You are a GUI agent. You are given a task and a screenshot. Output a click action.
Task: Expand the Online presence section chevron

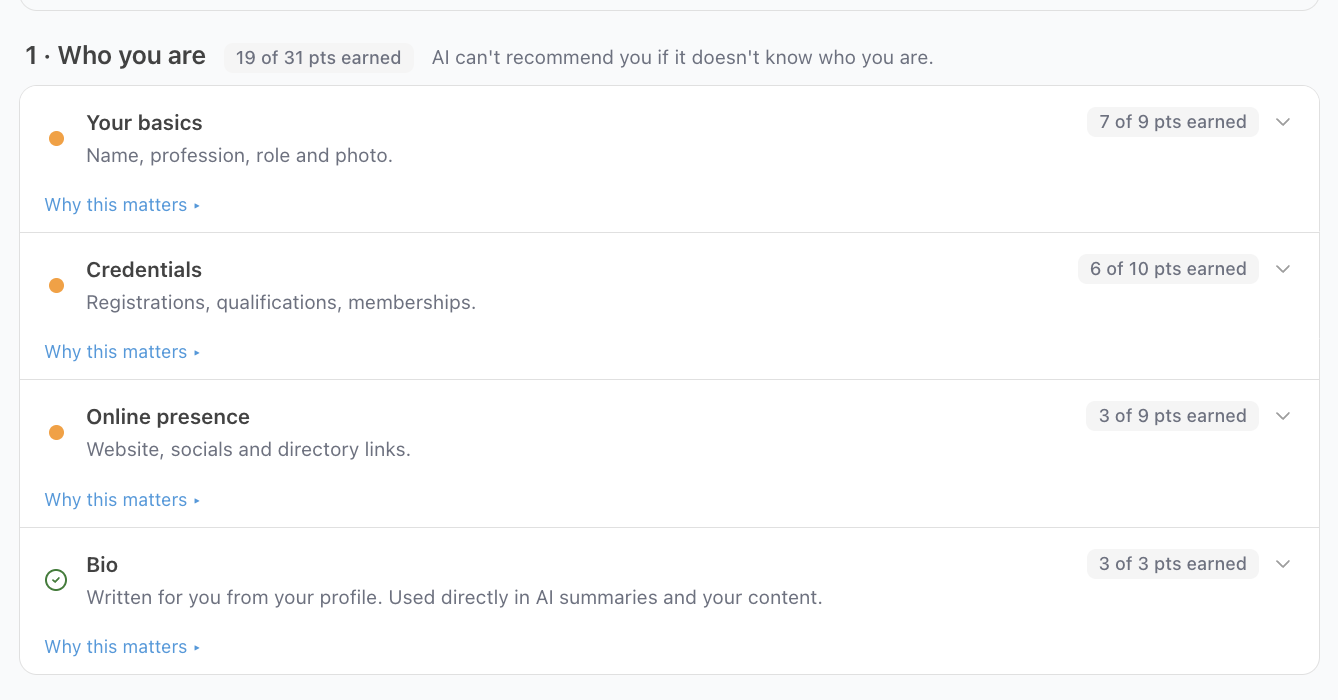(1284, 416)
